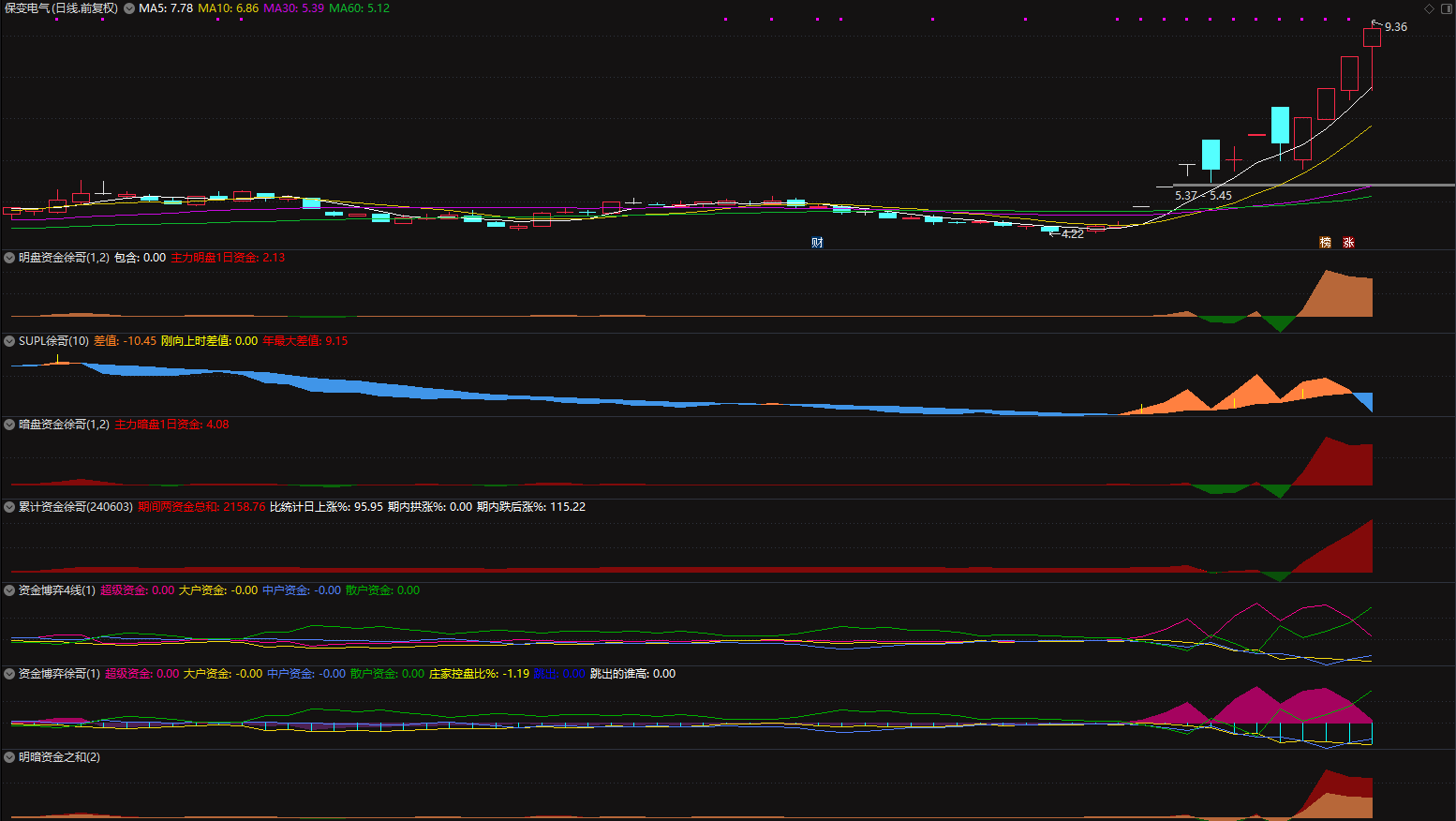Click the SUPL徐哥(10) indicator name
1456x821 pixels.
point(53,341)
